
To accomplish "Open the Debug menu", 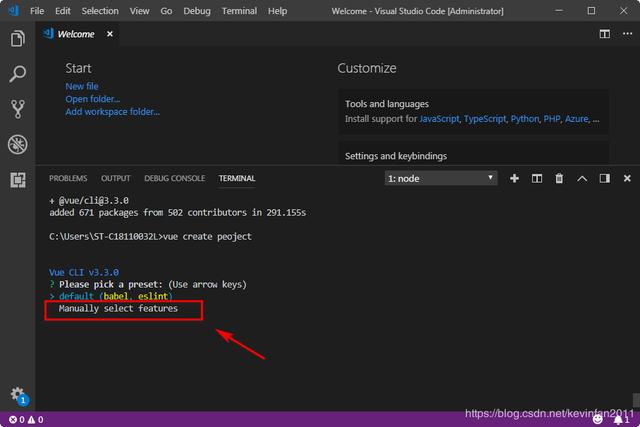I will coord(197,11).
